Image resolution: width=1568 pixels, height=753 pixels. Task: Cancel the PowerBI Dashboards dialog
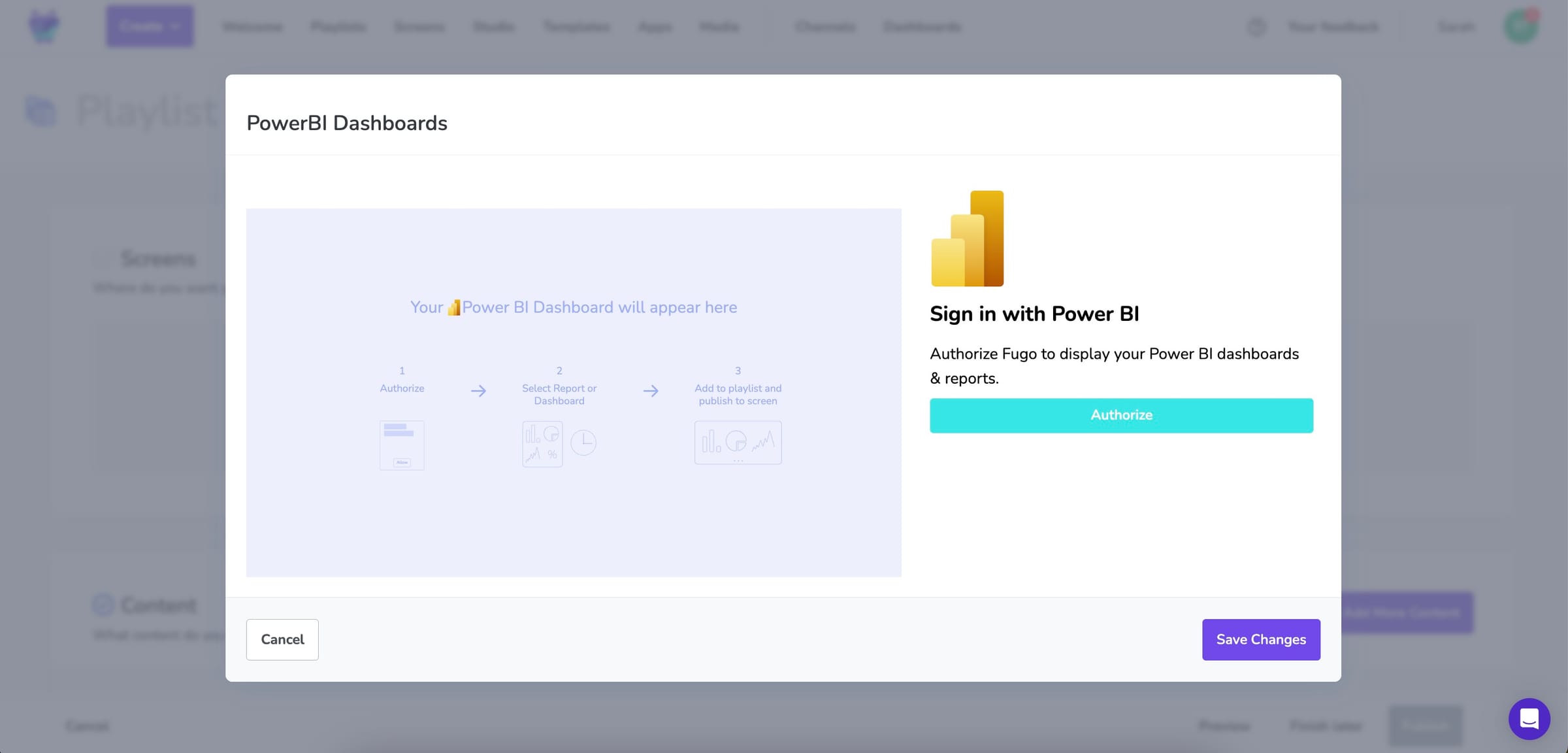282,639
